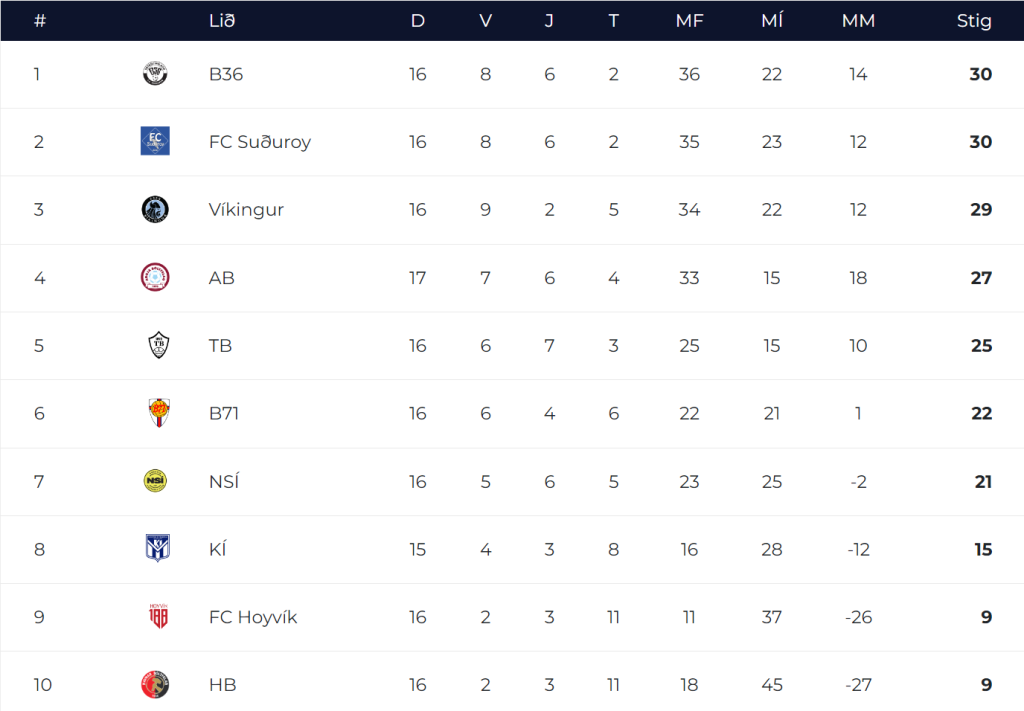Open the B71 shield logo
The image size is (1024, 711).
coord(159,413)
